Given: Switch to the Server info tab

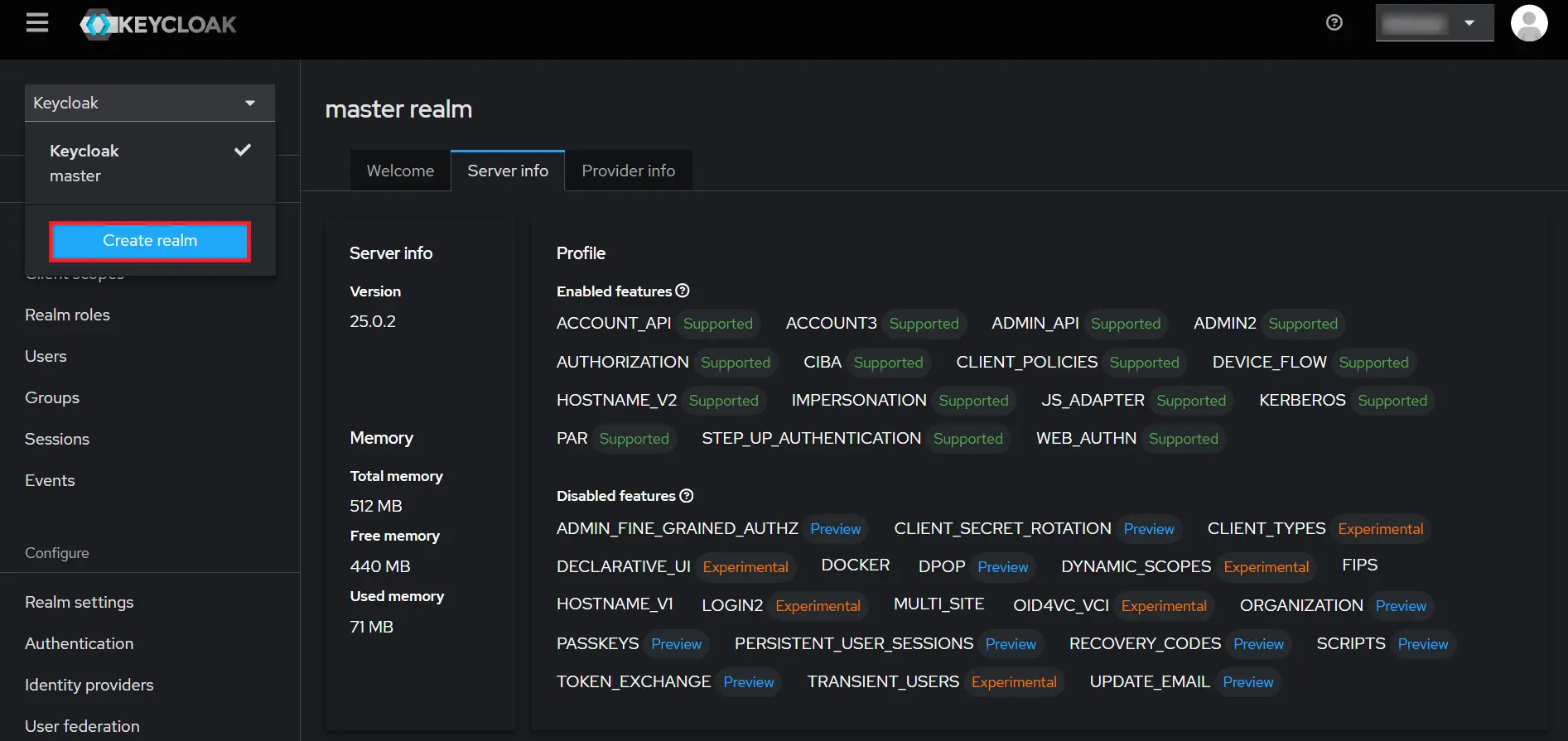Looking at the screenshot, I should [508, 171].
